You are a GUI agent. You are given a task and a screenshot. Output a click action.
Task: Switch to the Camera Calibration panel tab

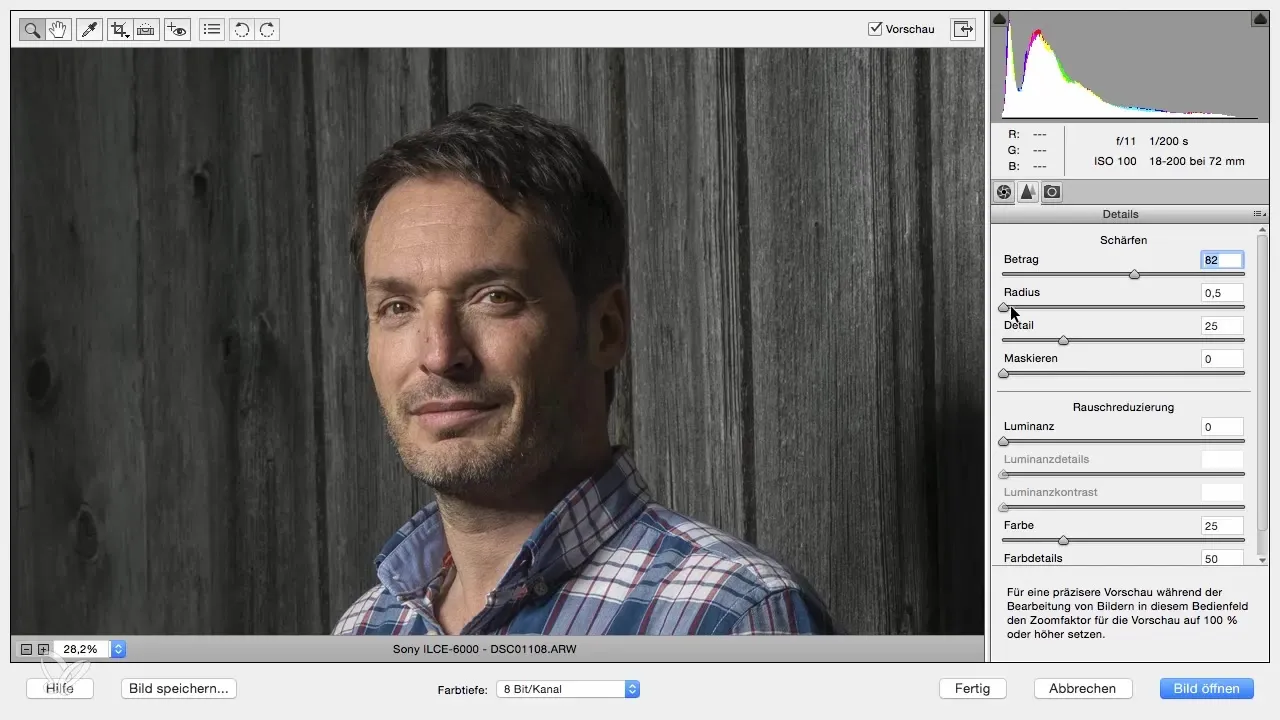tap(1052, 192)
